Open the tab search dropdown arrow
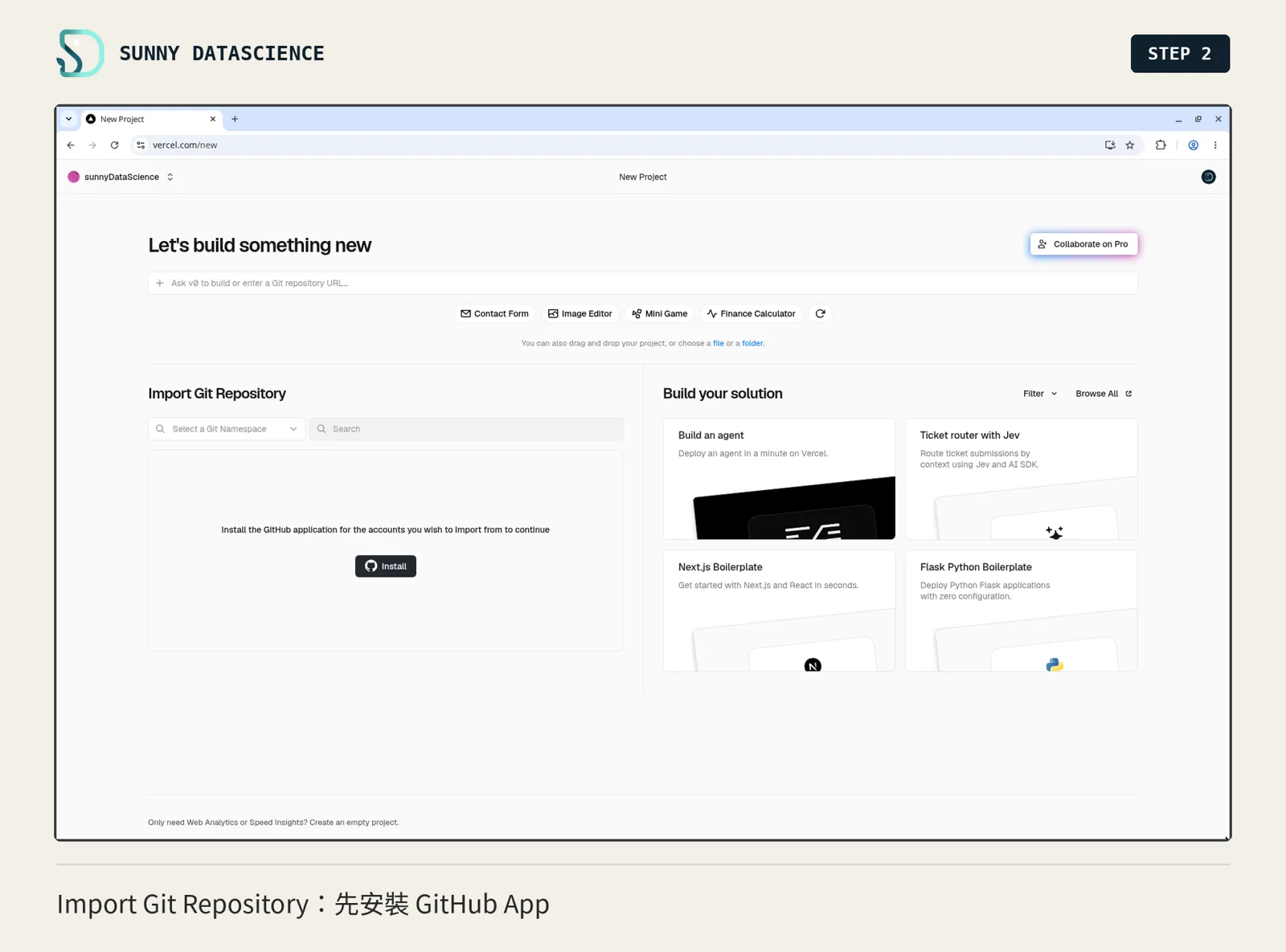Screen dimensions: 1286x952 pos(69,119)
